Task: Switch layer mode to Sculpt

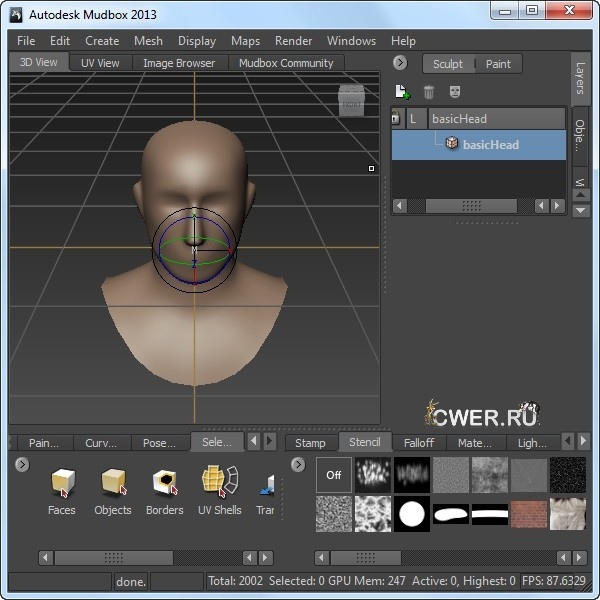Action: tap(448, 64)
